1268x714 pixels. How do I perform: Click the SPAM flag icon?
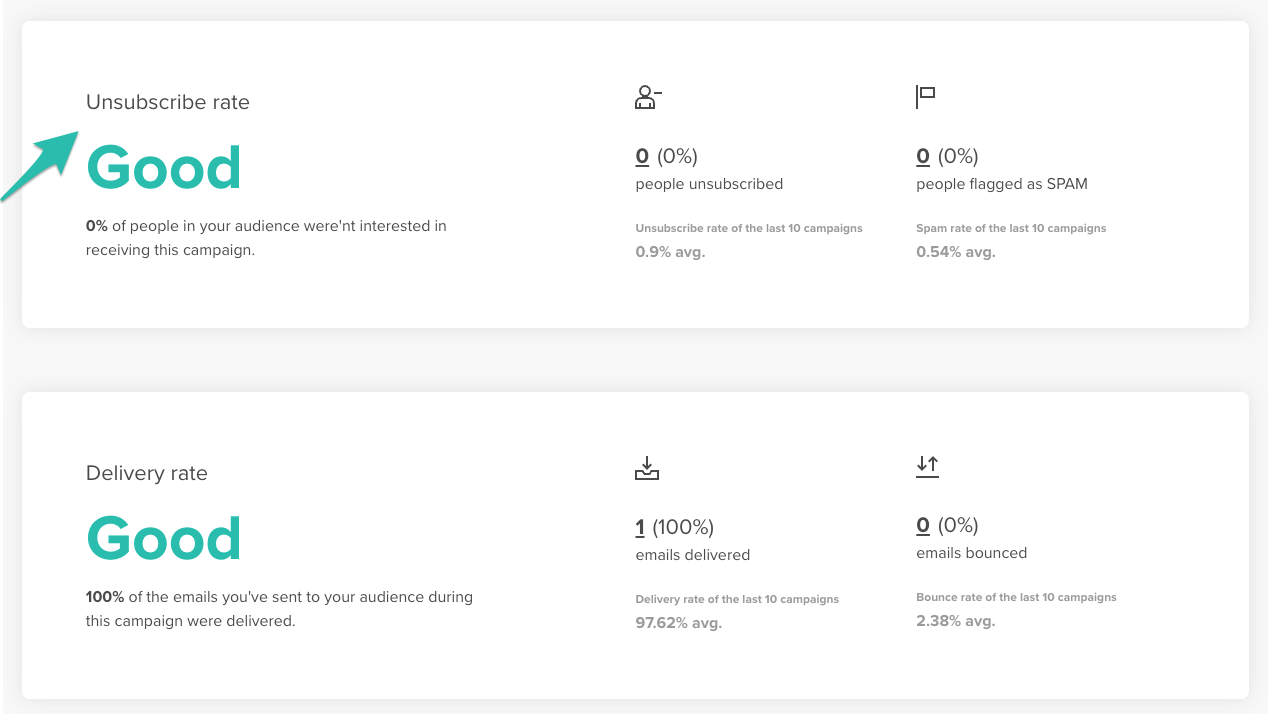[x=925, y=97]
